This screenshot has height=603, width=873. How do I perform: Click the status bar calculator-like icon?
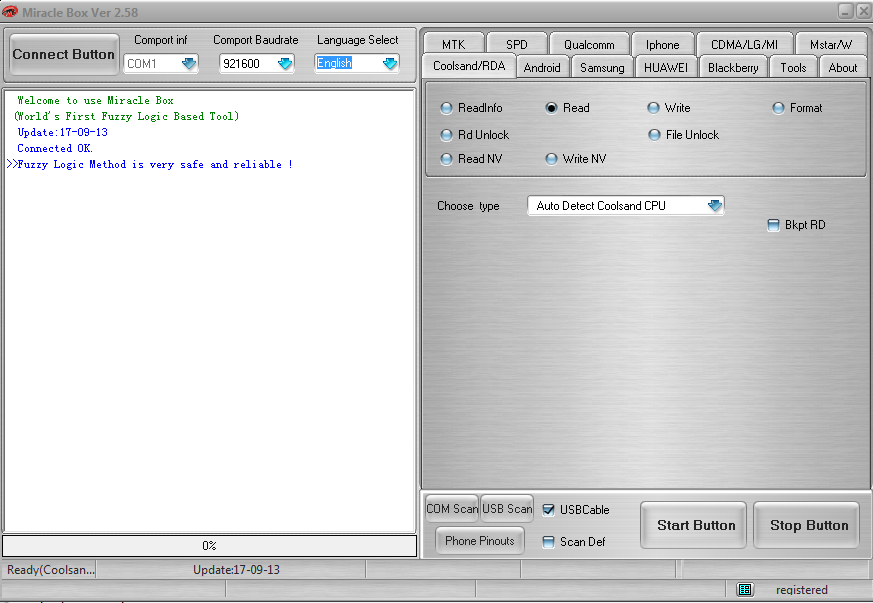(745, 589)
